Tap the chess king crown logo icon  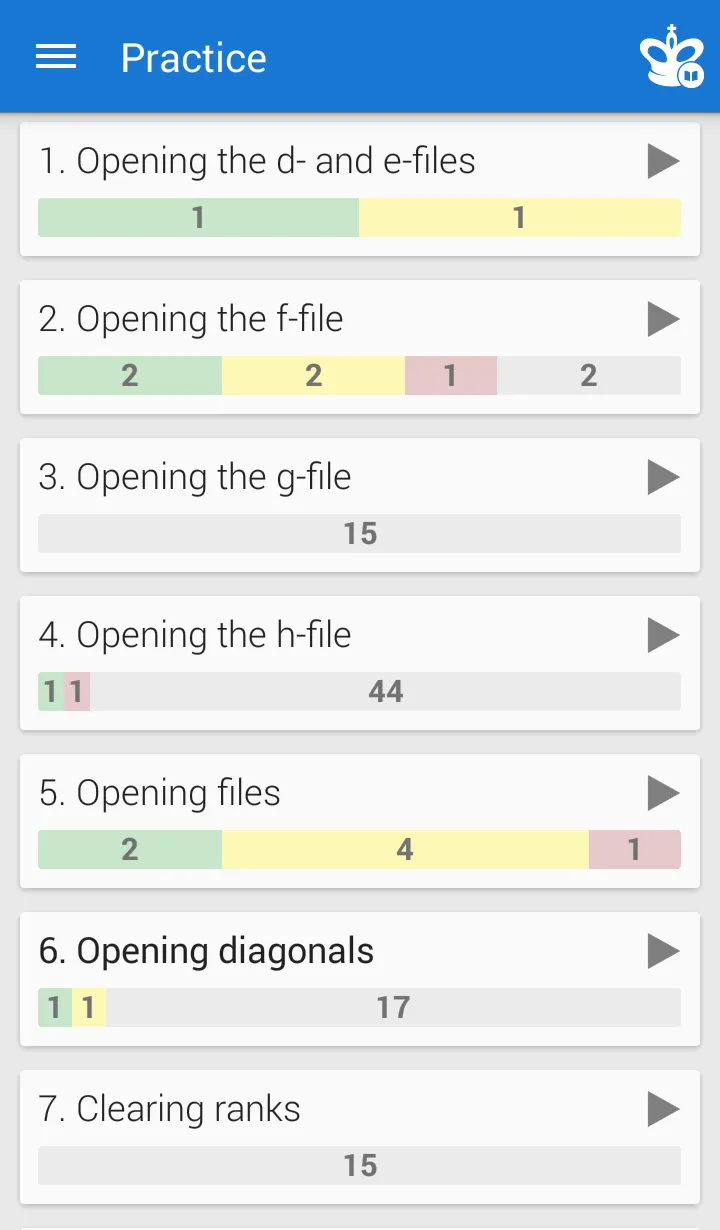673,58
